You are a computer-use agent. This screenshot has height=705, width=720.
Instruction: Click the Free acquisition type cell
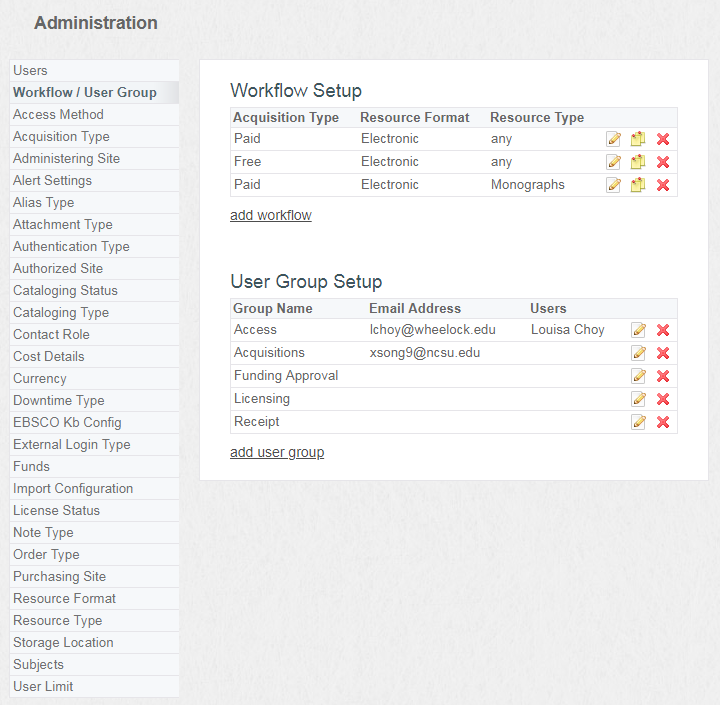(248, 162)
